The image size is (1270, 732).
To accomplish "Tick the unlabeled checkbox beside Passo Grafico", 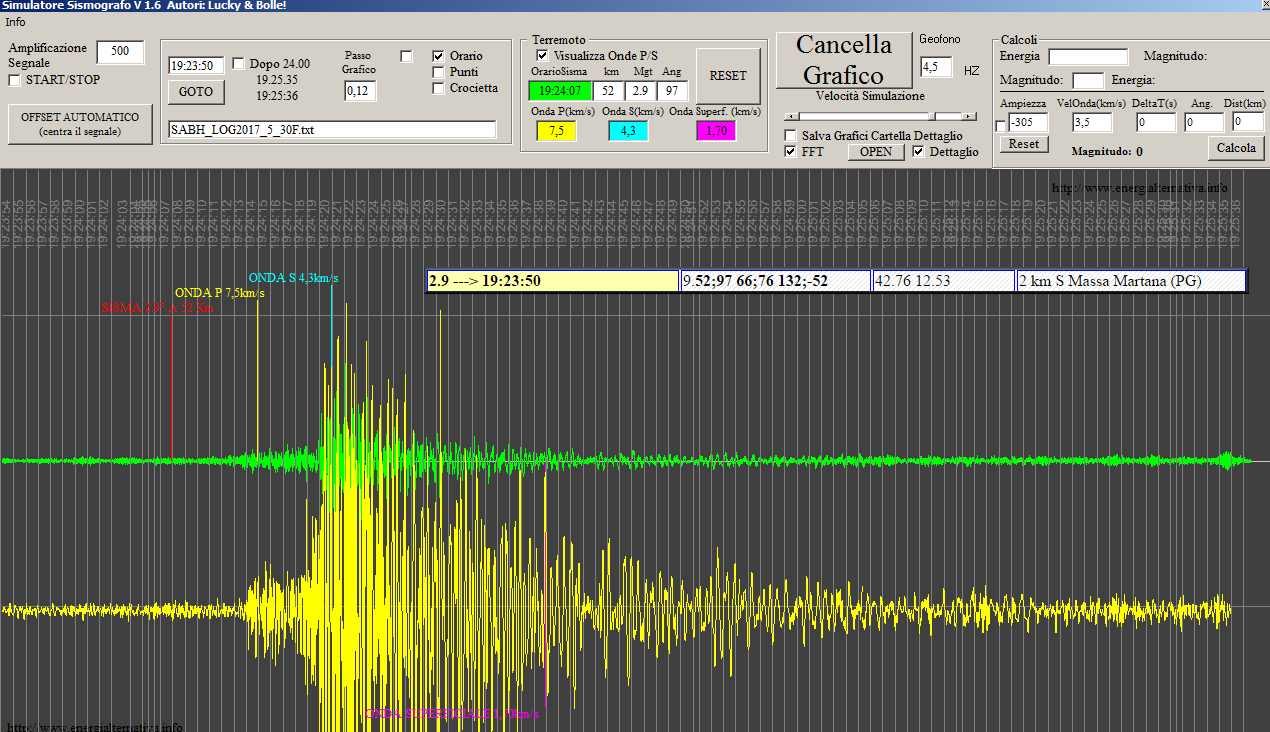I will point(406,56).
